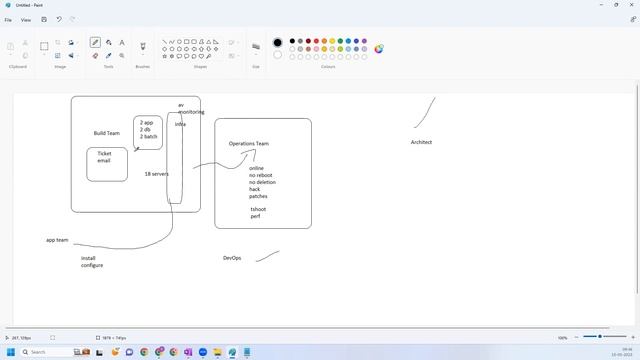This screenshot has height=360, width=640.
Task: Select Colour 1 black foreground circle
Action: (x=278, y=42)
